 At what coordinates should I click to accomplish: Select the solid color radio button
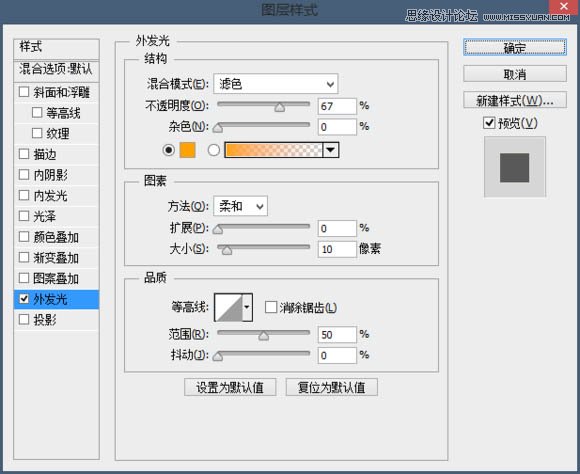(x=169, y=150)
